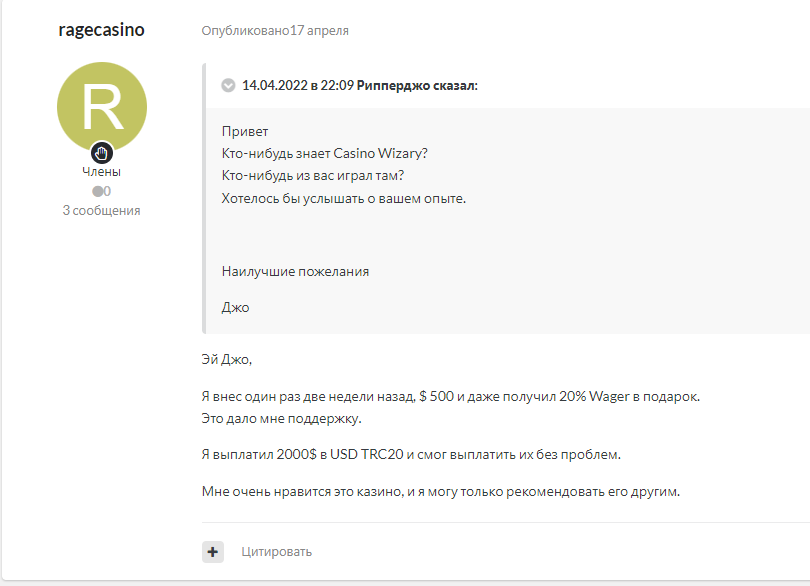The width and height of the screenshot is (810, 586).
Task: Open the '17 апреля' publication date link
Action: 319,30
